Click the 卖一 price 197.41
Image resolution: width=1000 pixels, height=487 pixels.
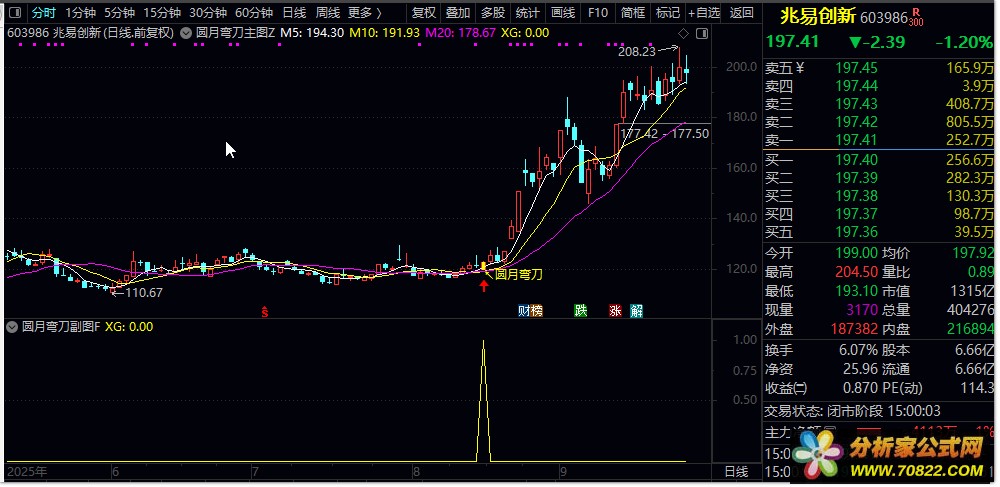pos(857,140)
